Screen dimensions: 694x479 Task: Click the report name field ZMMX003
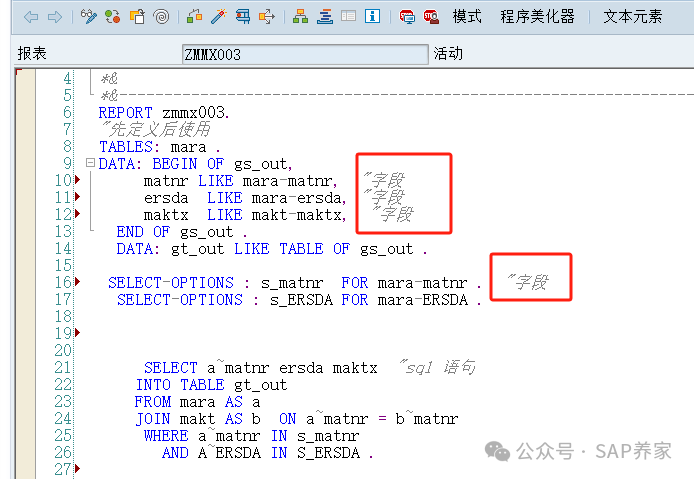pyautogui.click(x=305, y=54)
